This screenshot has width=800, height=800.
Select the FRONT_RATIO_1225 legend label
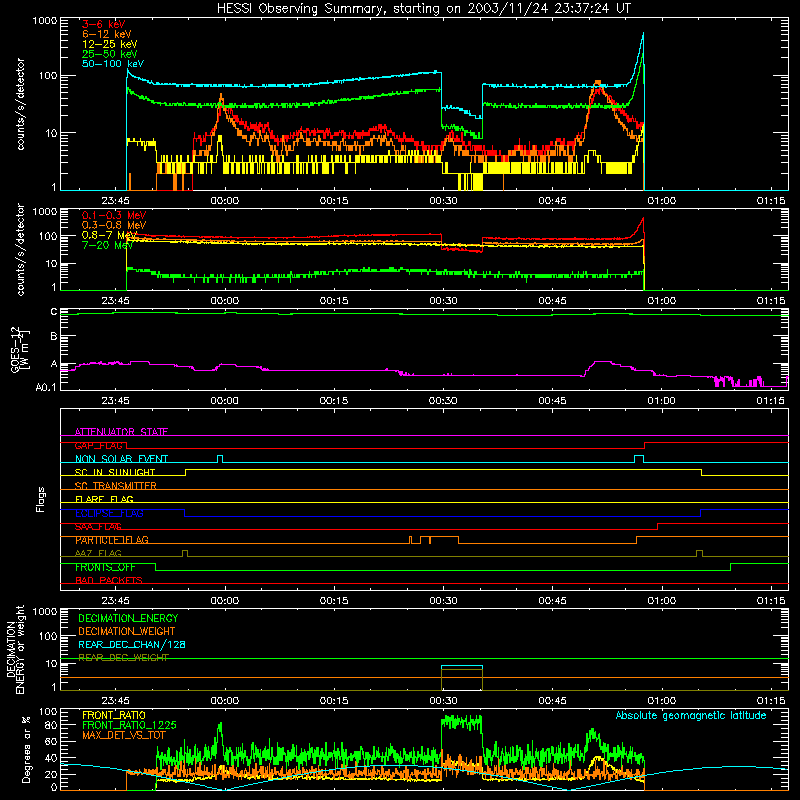coord(129,725)
